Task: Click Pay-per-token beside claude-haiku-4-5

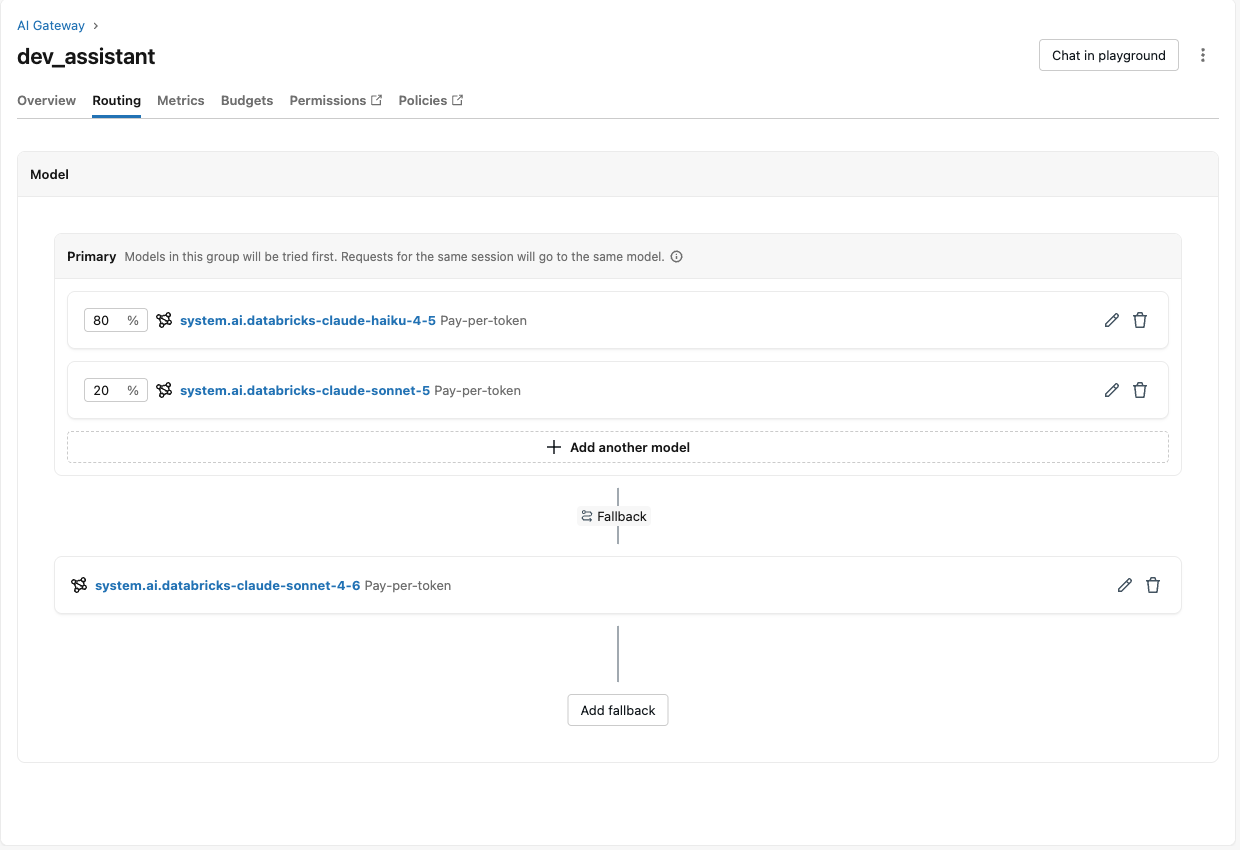Action: click(x=483, y=320)
